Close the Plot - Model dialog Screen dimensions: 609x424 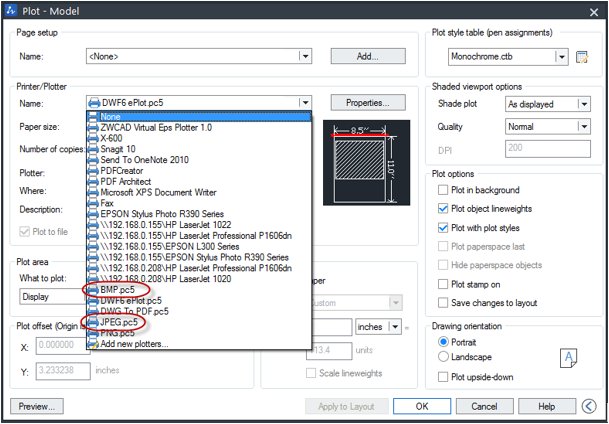594,12
